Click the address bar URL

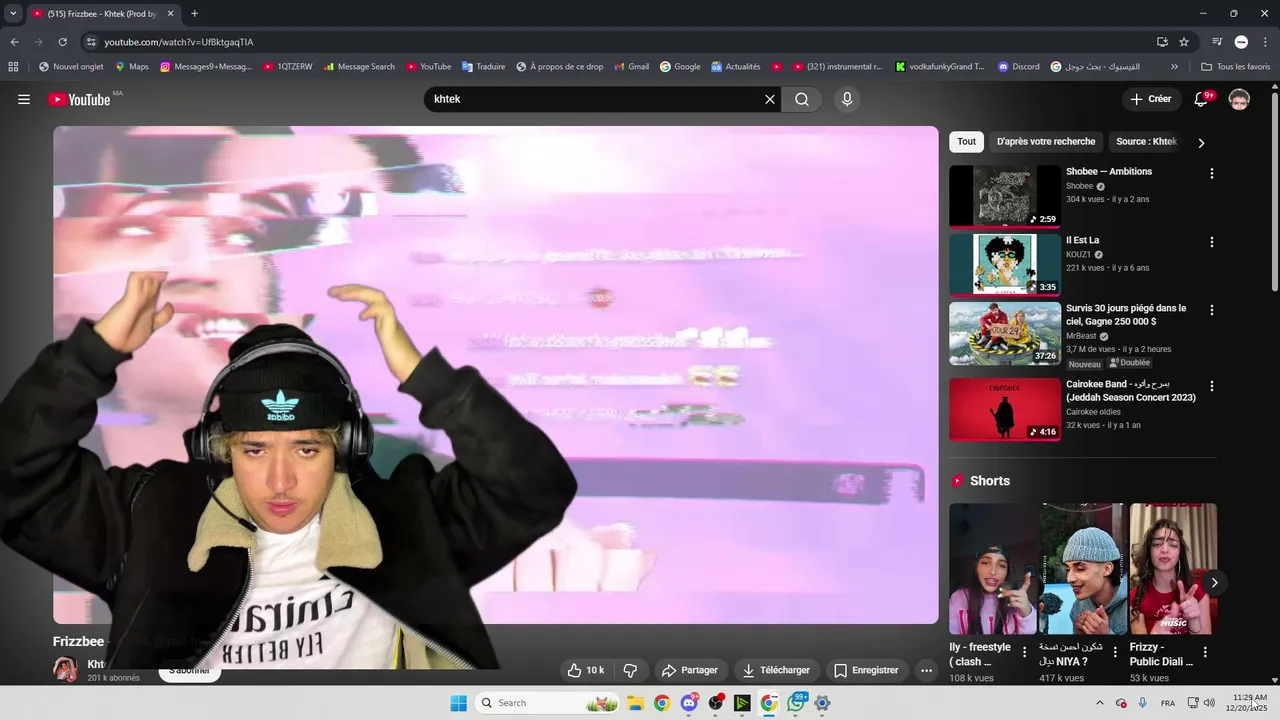point(179,42)
